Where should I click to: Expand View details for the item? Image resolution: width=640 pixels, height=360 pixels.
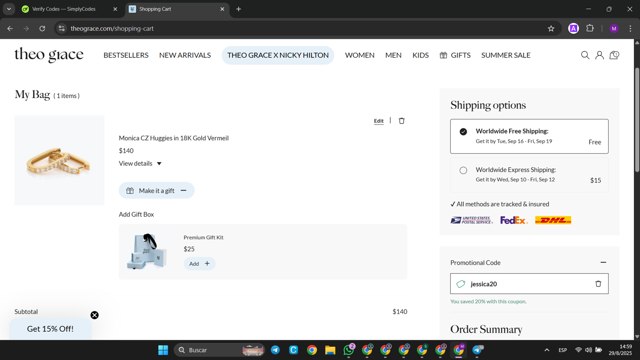(140, 163)
